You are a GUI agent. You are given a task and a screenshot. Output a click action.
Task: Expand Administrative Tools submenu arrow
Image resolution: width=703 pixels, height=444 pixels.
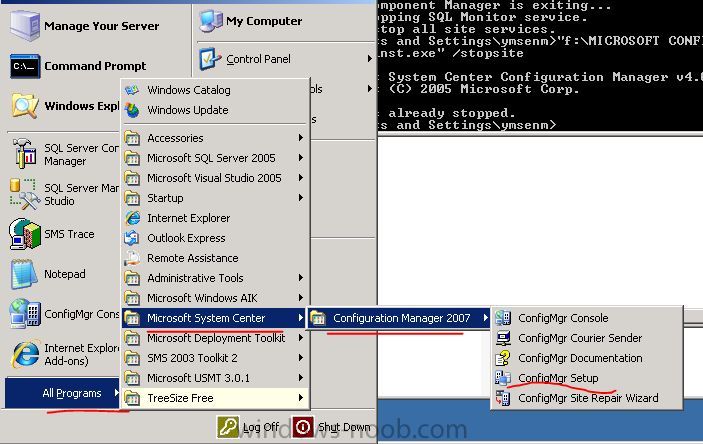point(301,278)
